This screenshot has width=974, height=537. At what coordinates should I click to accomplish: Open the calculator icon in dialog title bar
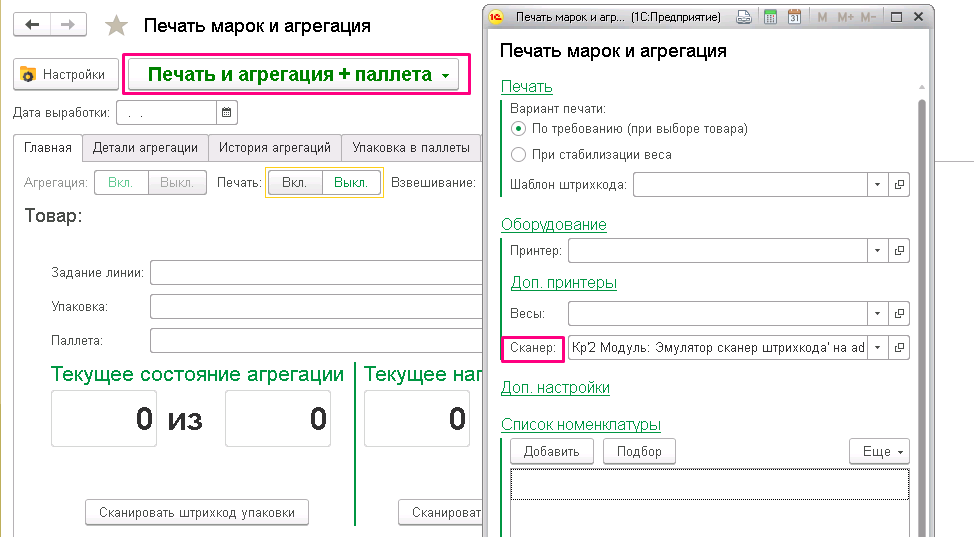coord(770,17)
